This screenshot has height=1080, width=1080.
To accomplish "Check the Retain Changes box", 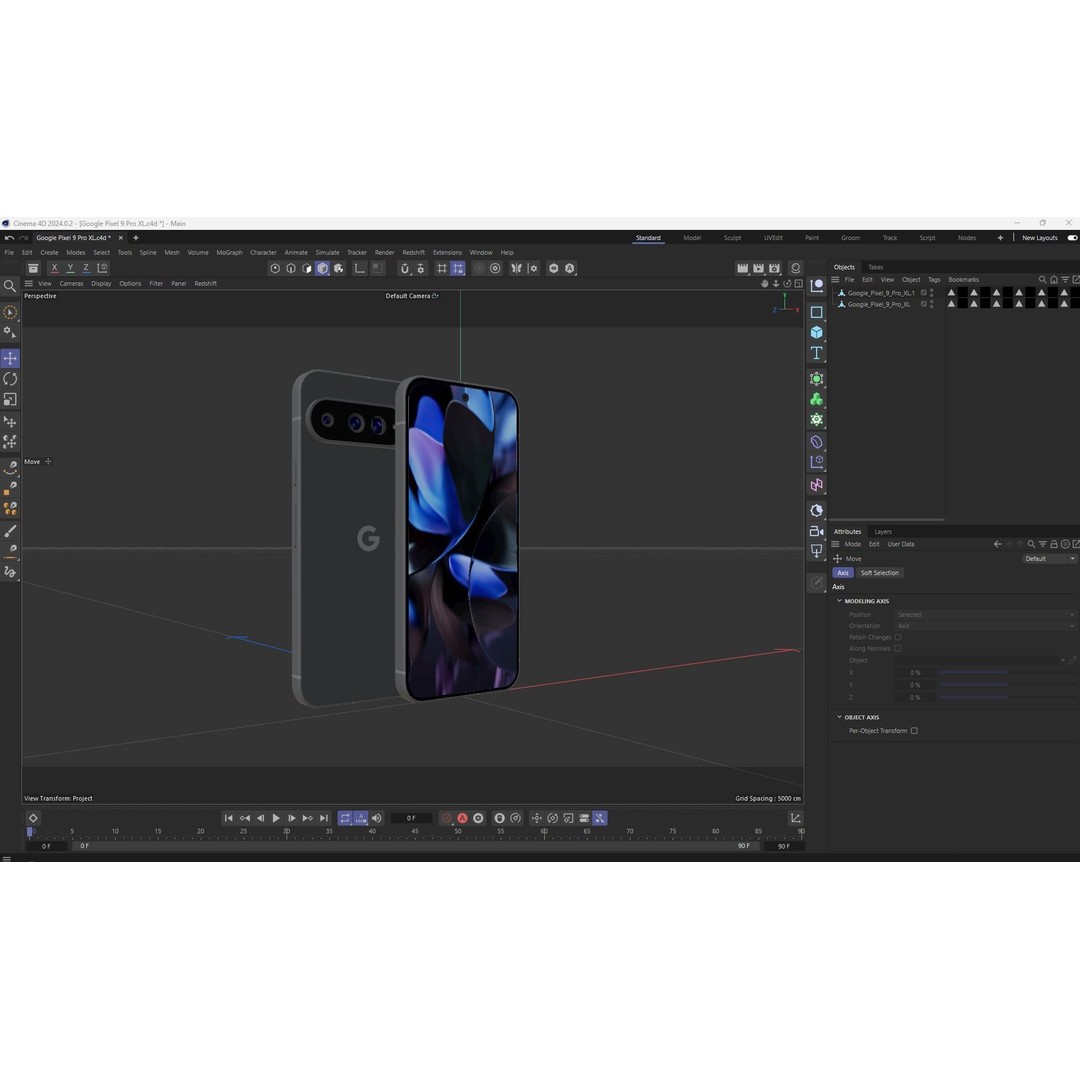I will coord(898,637).
